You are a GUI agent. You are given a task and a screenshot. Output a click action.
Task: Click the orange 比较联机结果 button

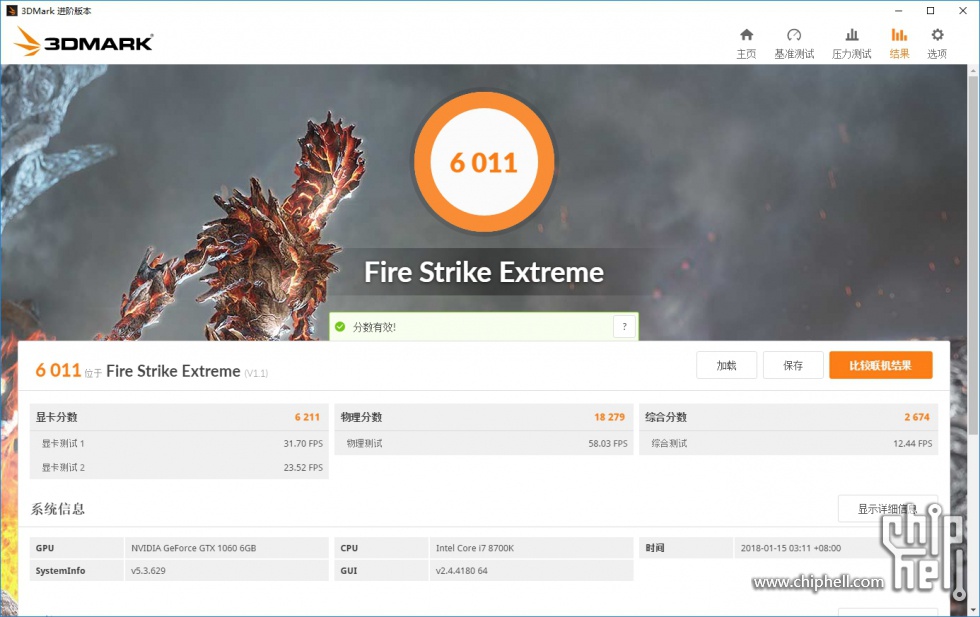(881, 365)
